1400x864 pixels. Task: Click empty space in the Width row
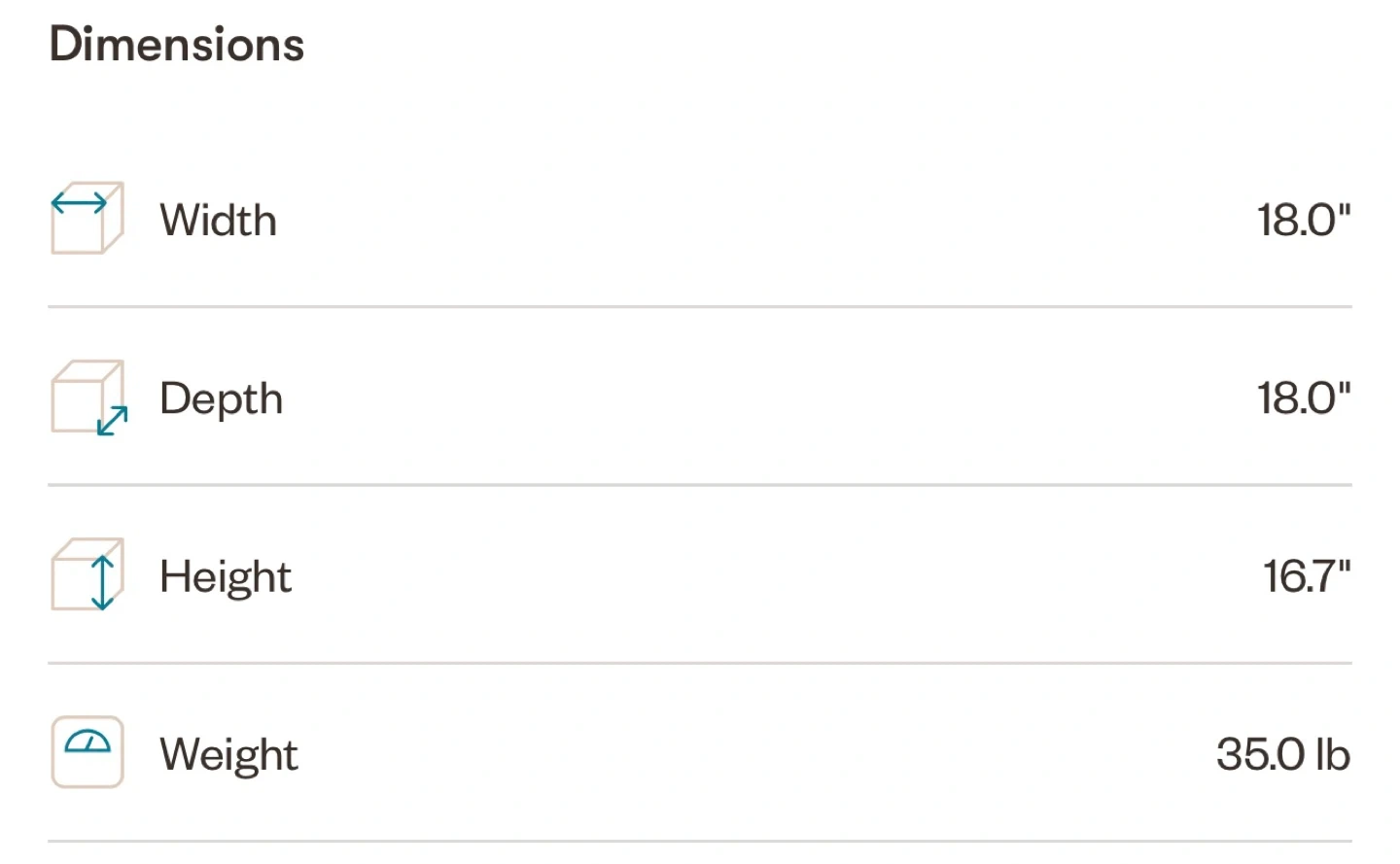[x=758, y=221]
